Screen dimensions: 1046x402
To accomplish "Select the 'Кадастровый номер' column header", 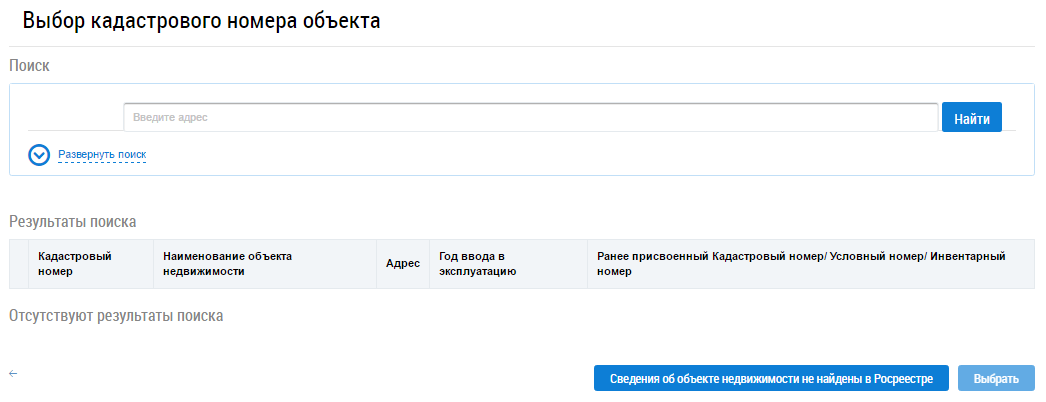I will tap(75, 264).
